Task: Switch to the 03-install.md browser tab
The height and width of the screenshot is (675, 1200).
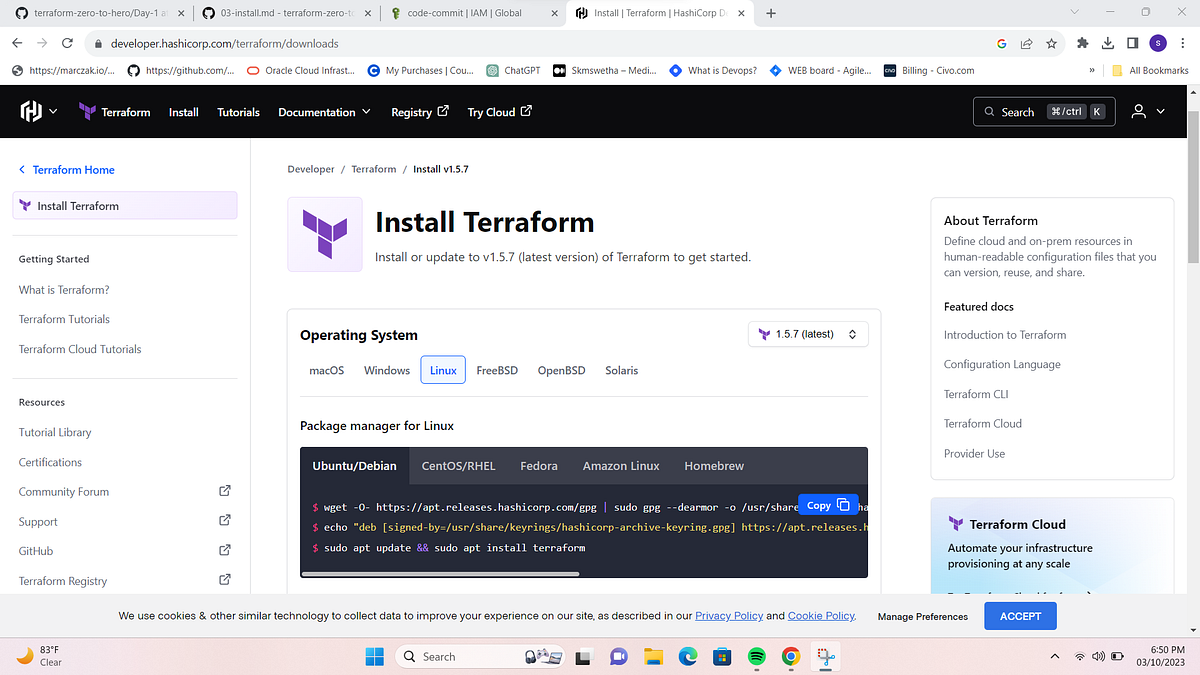Action: tap(285, 14)
